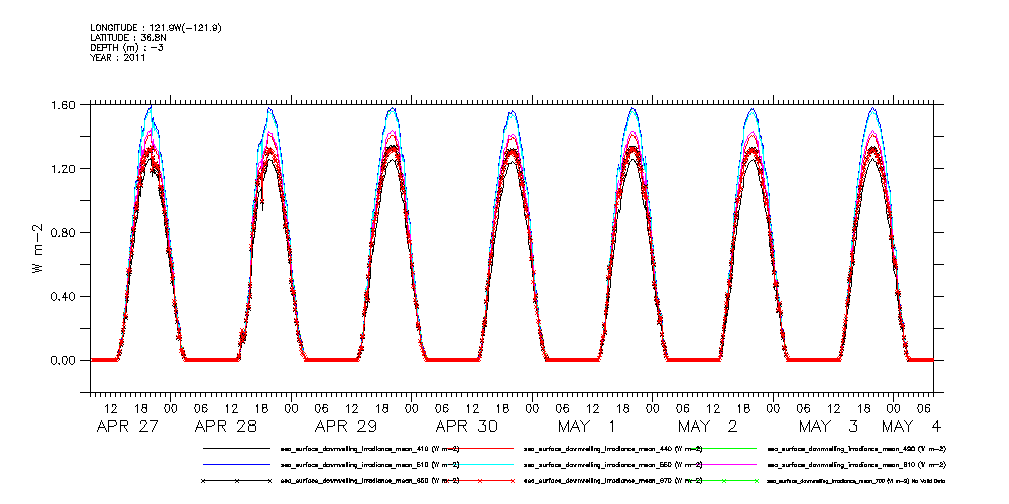Click the YEAR : 2011 header line

point(118,58)
